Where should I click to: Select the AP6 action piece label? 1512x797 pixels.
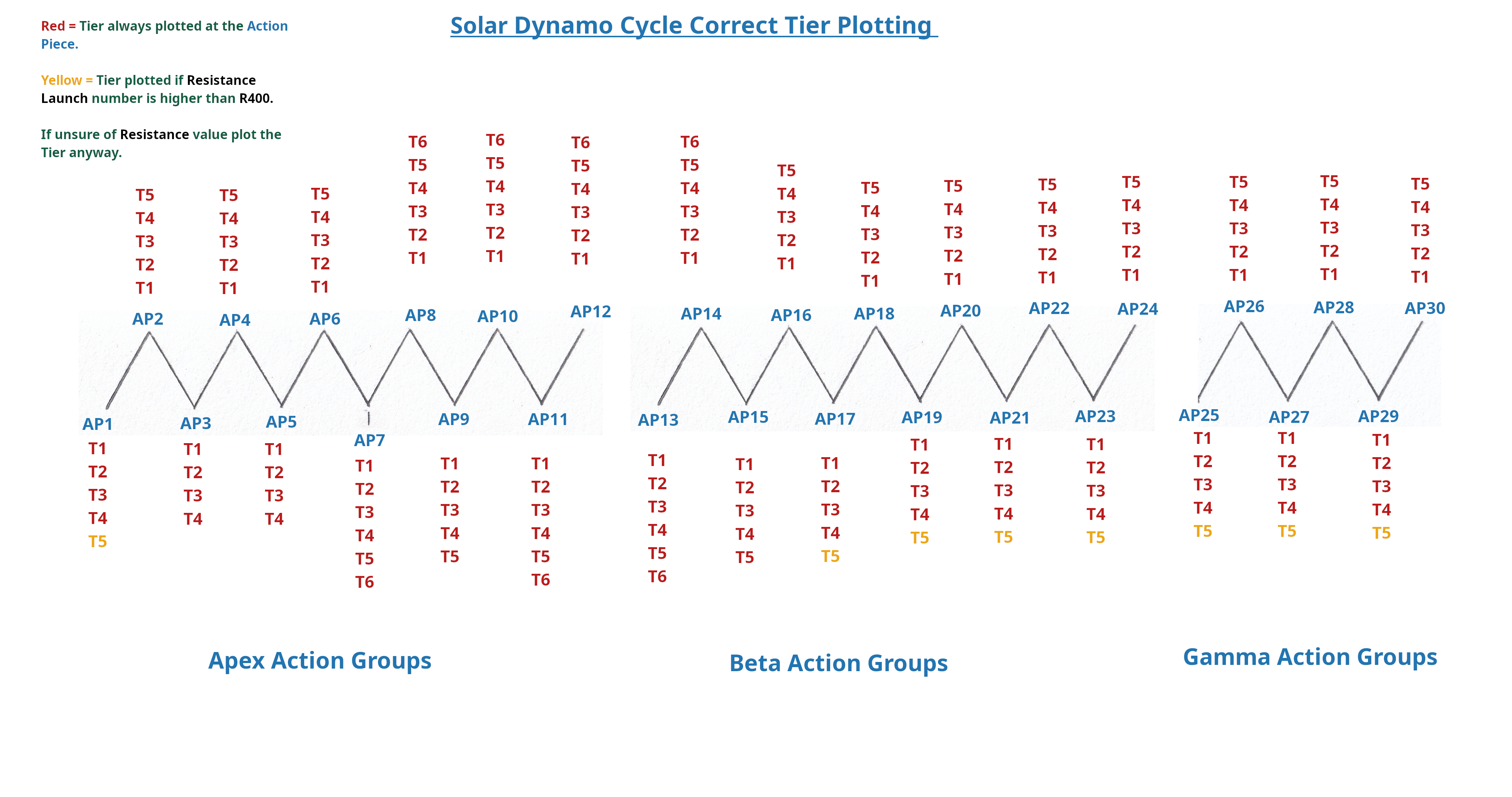point(325,319)
